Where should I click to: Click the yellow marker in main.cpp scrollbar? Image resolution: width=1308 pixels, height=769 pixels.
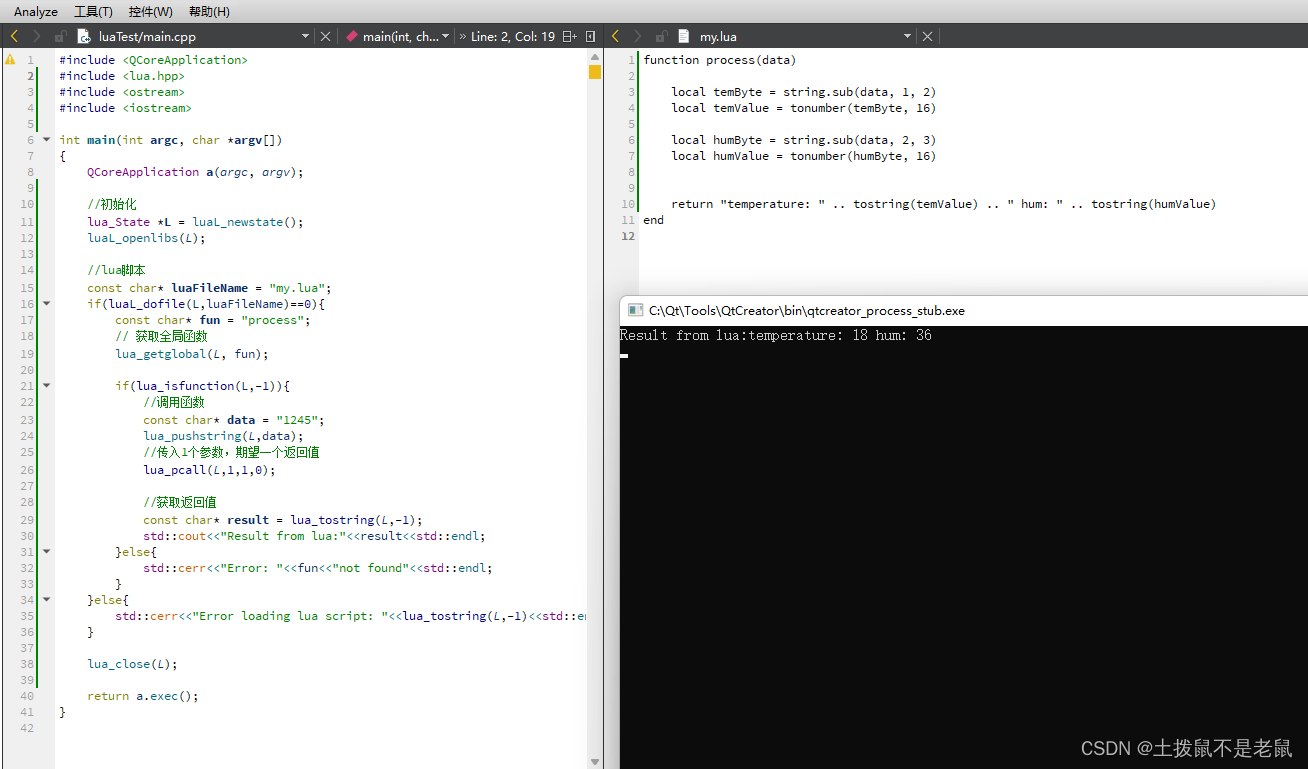point(595,72)
